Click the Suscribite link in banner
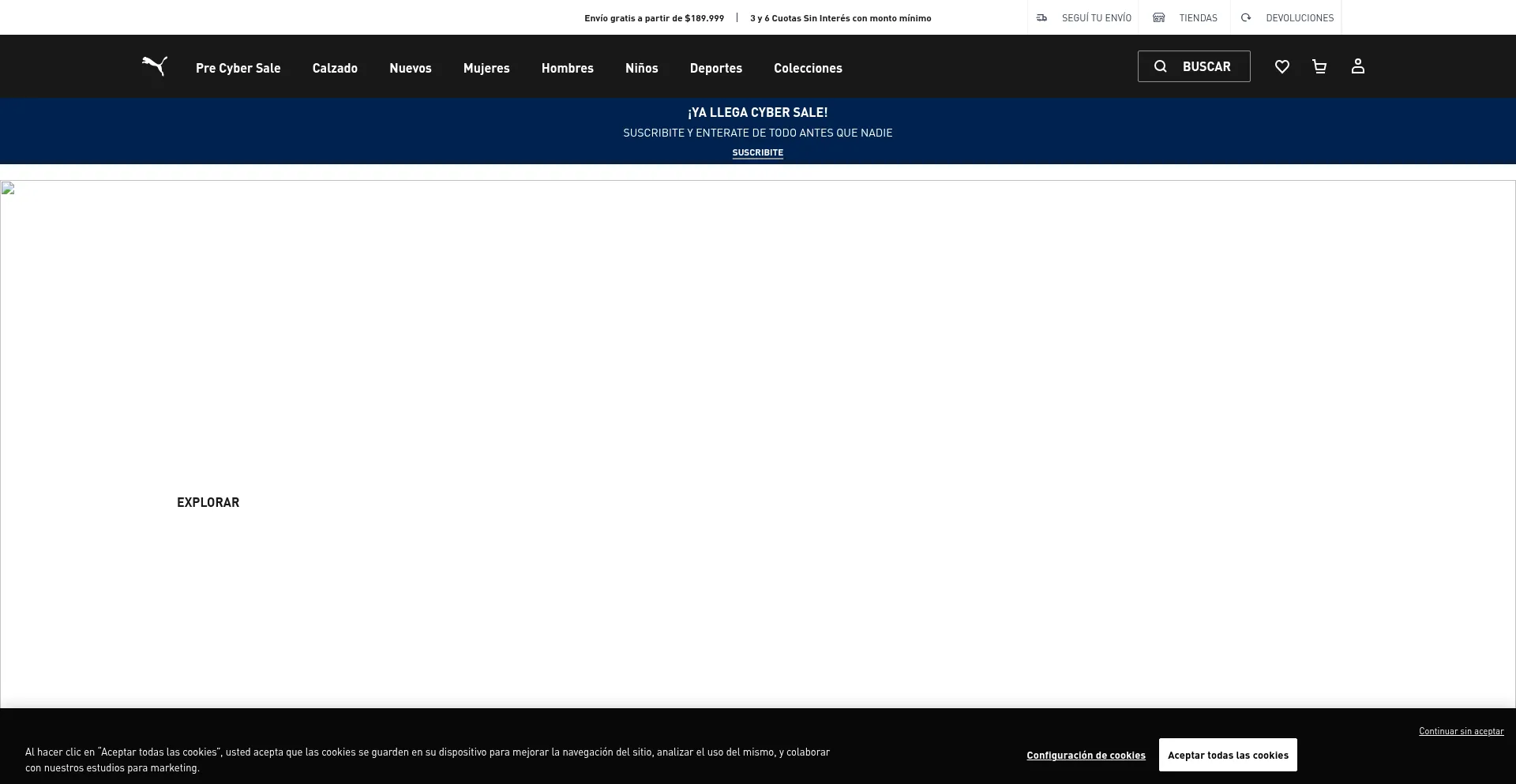 (757, 152)
